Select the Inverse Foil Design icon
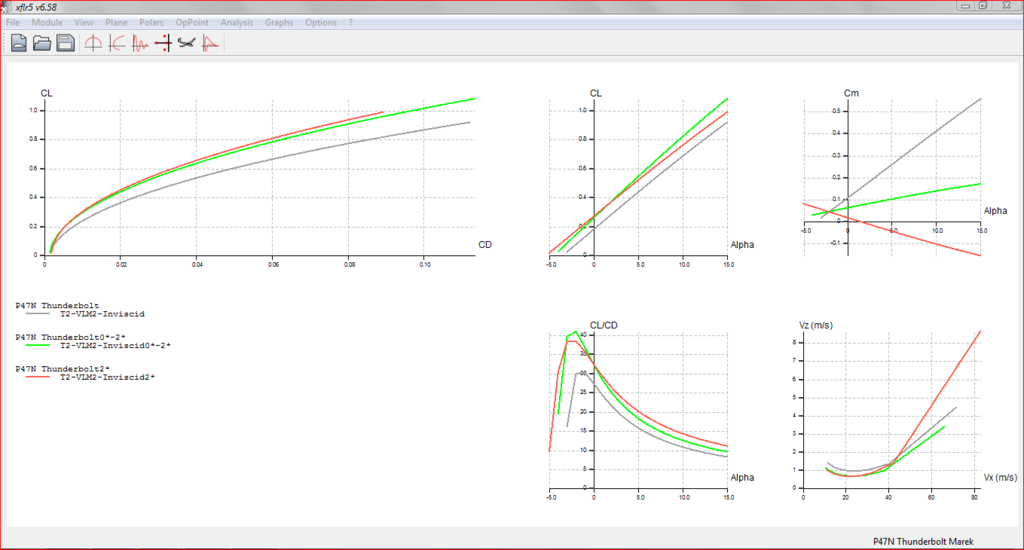The height and width of the screenshot is (550, 1024). [116, 43]
